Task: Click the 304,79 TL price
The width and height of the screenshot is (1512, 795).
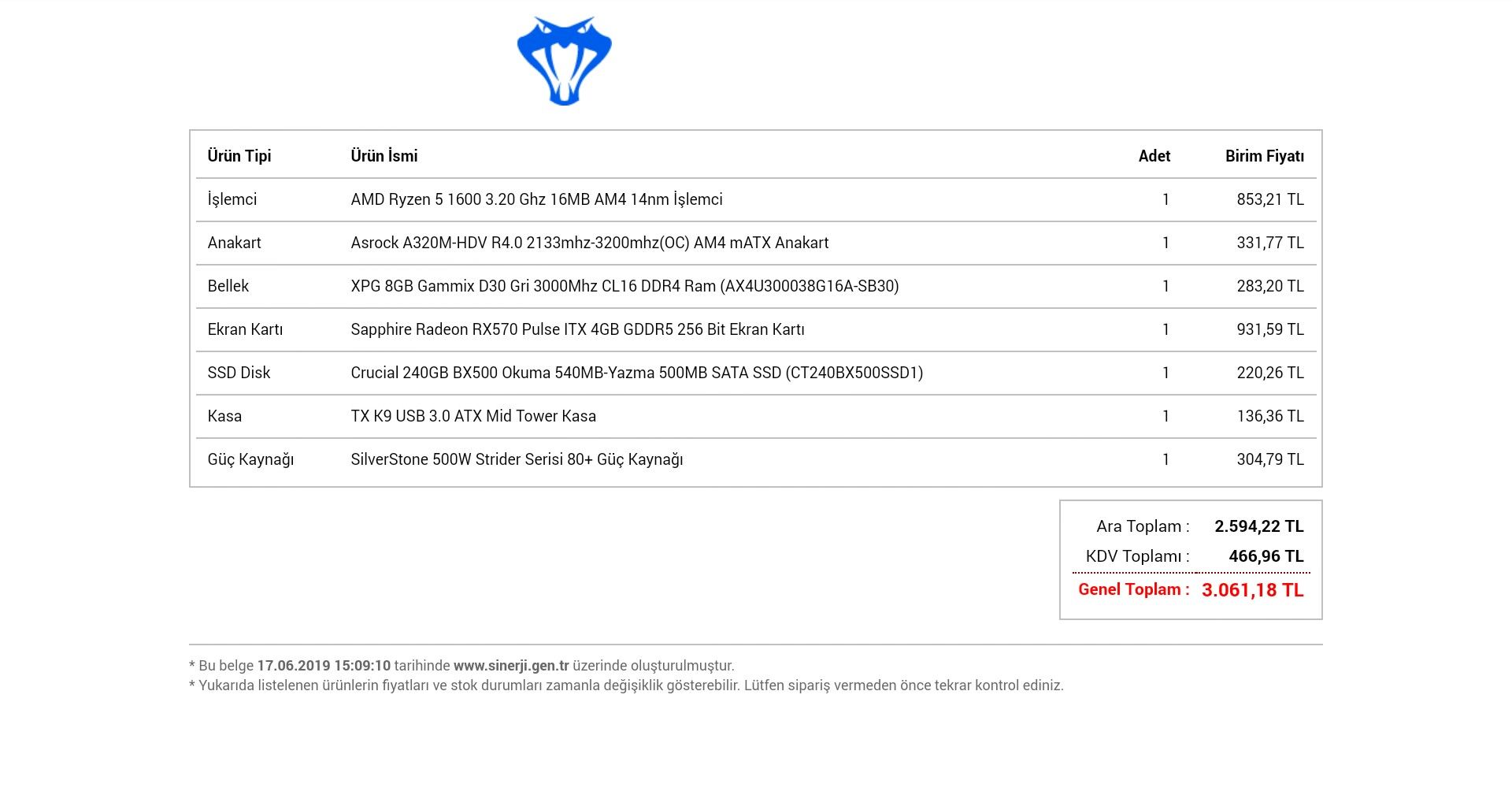Action: [x=1270, y=459]
